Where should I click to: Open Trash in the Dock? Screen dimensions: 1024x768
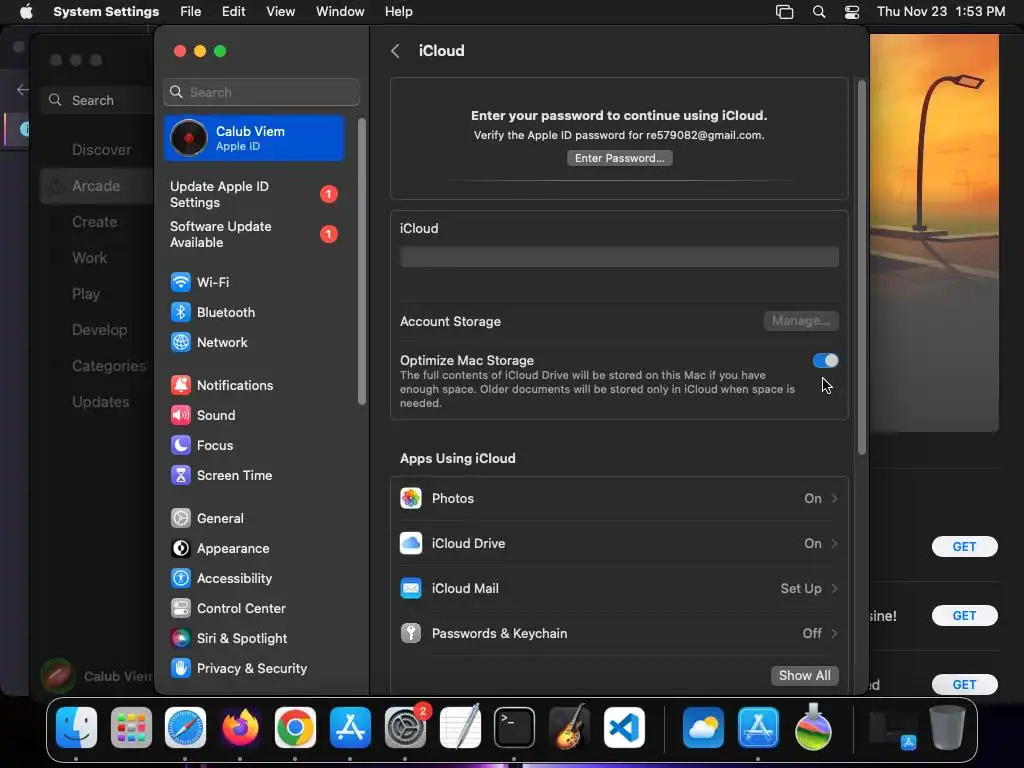tap(947, 728)
